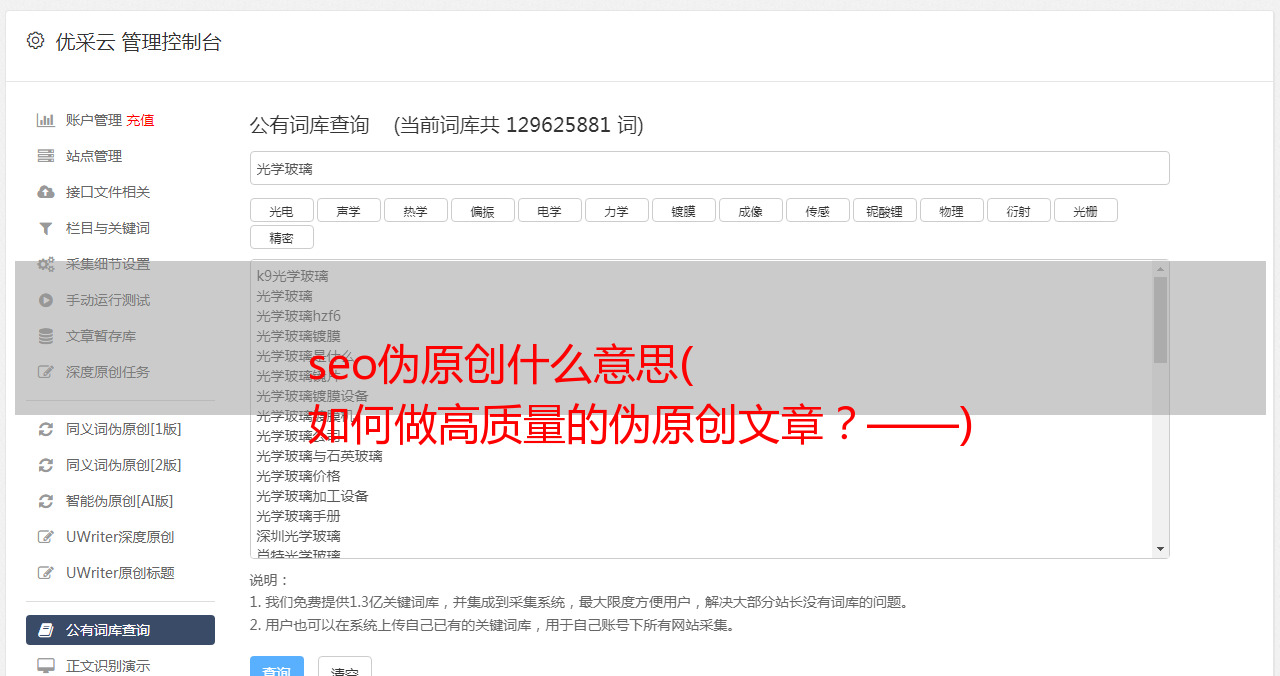The height and width of the screenshot is (676, 1280).
Task: Click the 智能伪原创[AI版] refresh icon
Action: [46, 501]
